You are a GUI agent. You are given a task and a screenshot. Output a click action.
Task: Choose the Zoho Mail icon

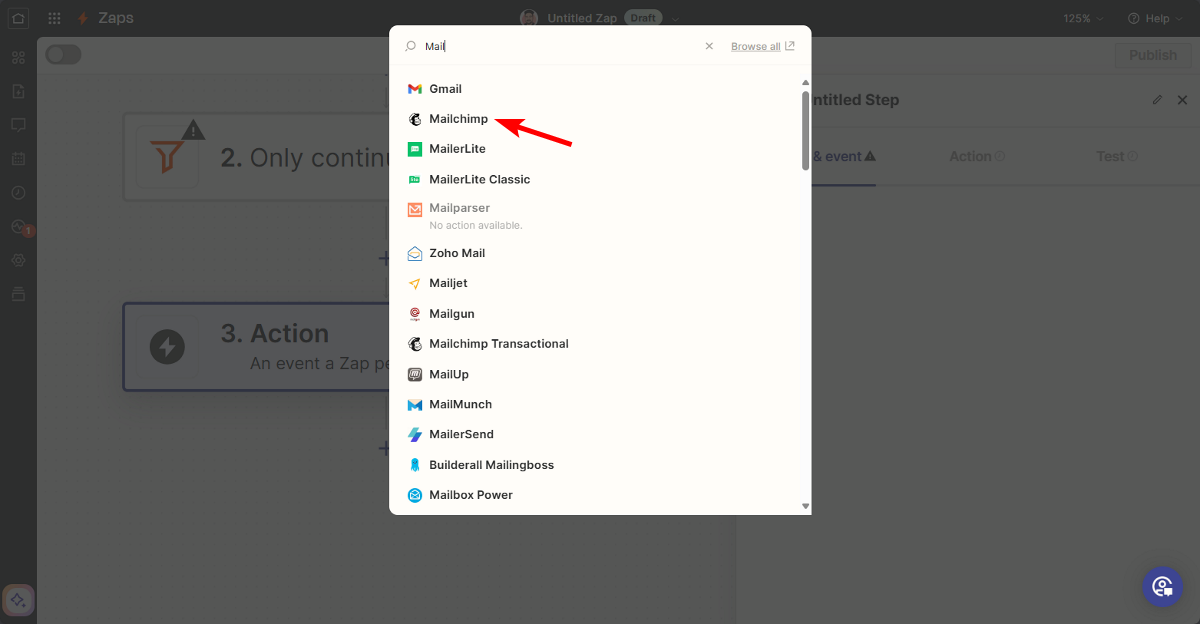(415, 253)
